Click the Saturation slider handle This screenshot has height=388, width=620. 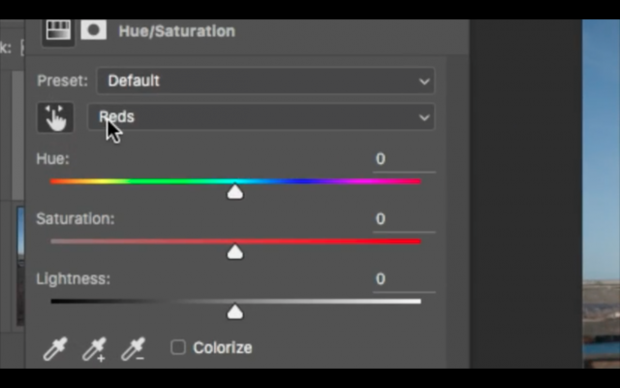pos(235,252)
